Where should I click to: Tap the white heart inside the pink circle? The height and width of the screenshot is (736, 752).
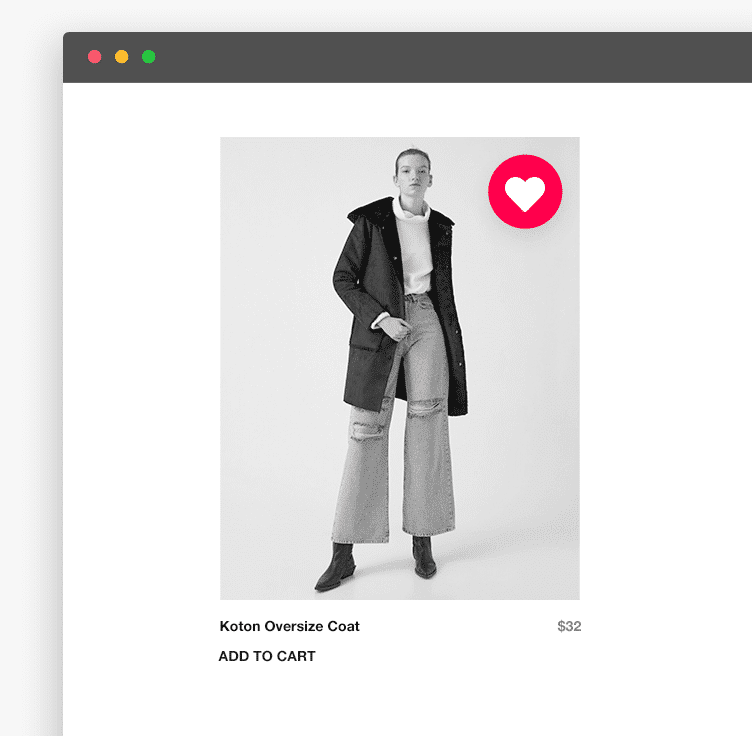pos(525,194)
